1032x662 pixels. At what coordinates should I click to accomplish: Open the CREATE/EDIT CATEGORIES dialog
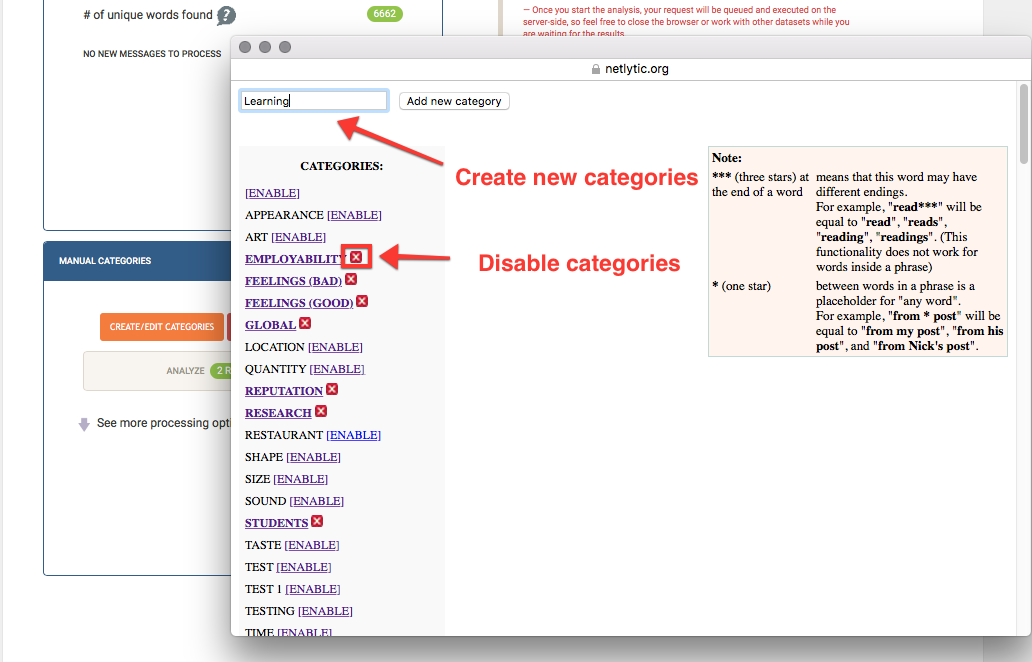(161, 326)
